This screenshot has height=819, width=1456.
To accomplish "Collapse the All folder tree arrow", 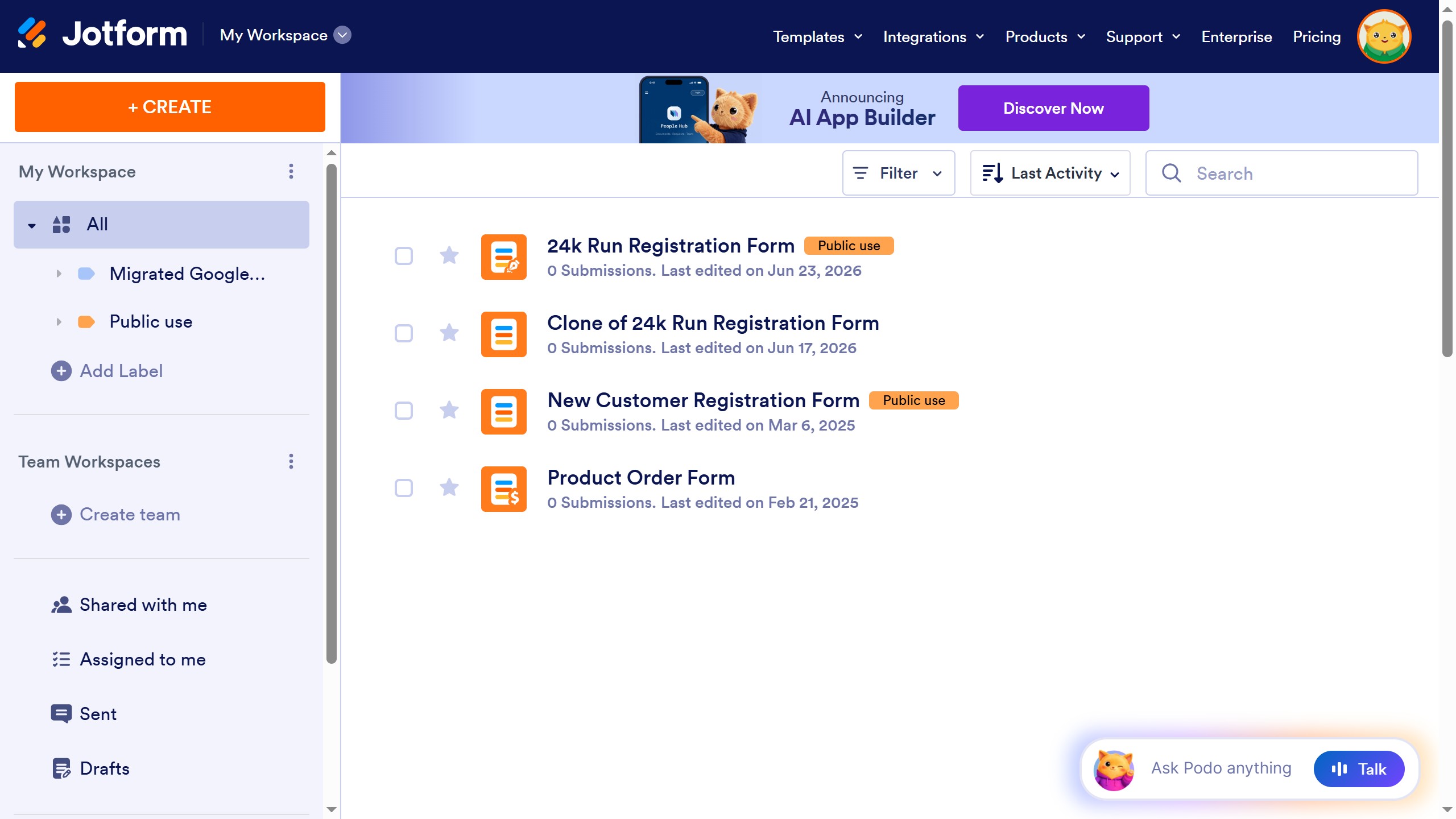I will point(32,226).
